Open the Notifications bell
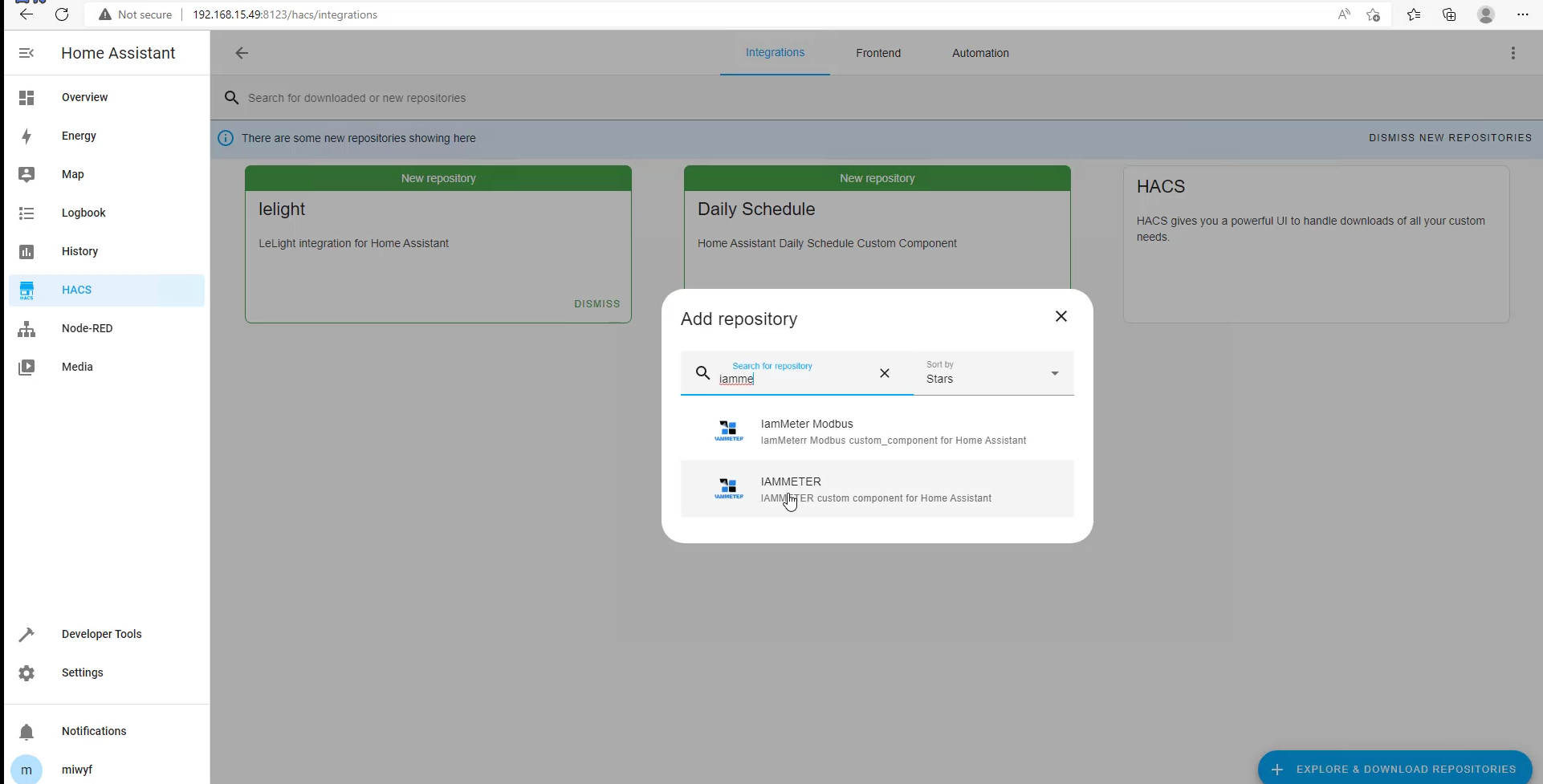 [26, 731]
